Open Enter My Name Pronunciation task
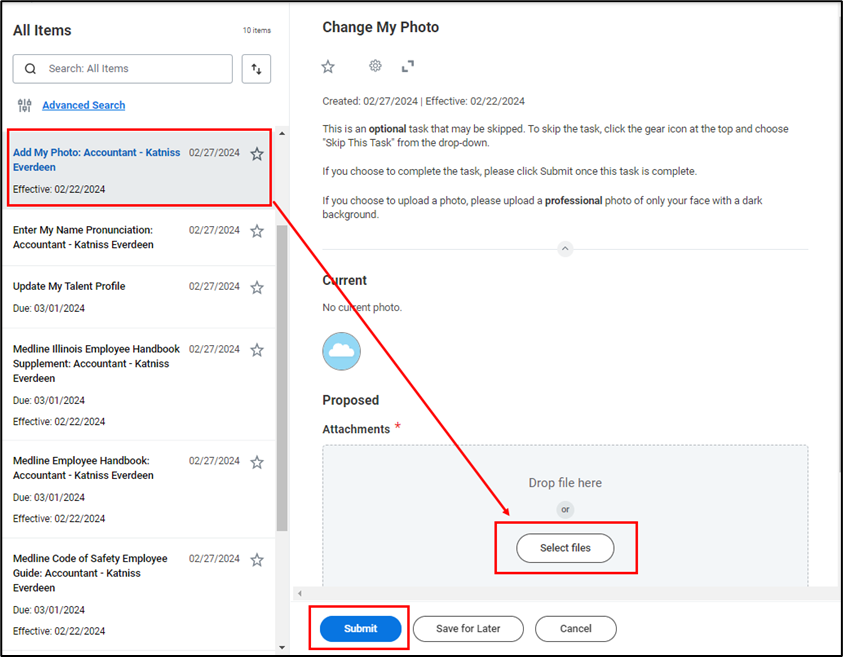This screenshot has height=657, width=843. (x=83, y=237)
